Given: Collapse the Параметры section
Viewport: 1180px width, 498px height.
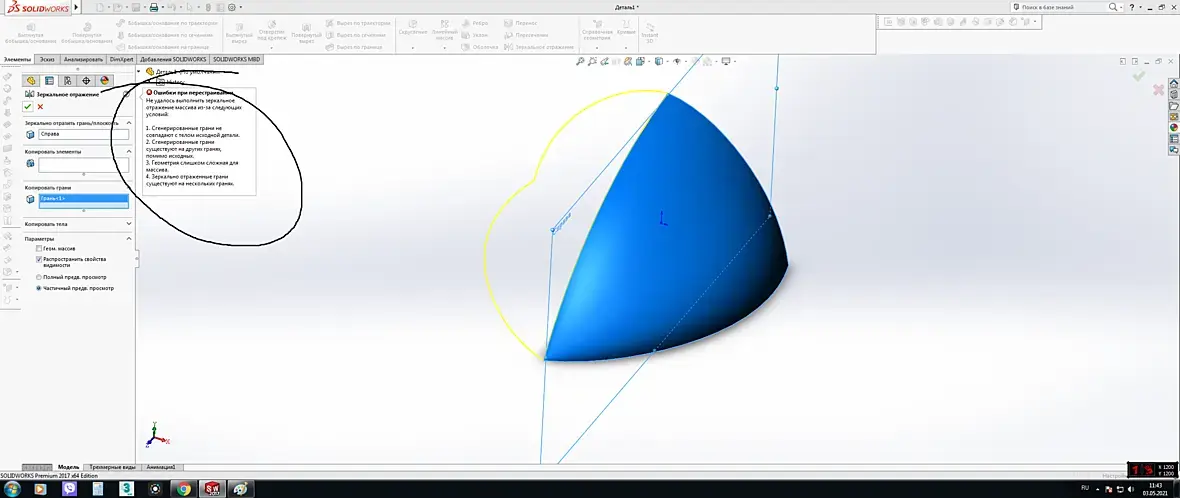Looking at the screenshot, I should (x=129, y=238).
